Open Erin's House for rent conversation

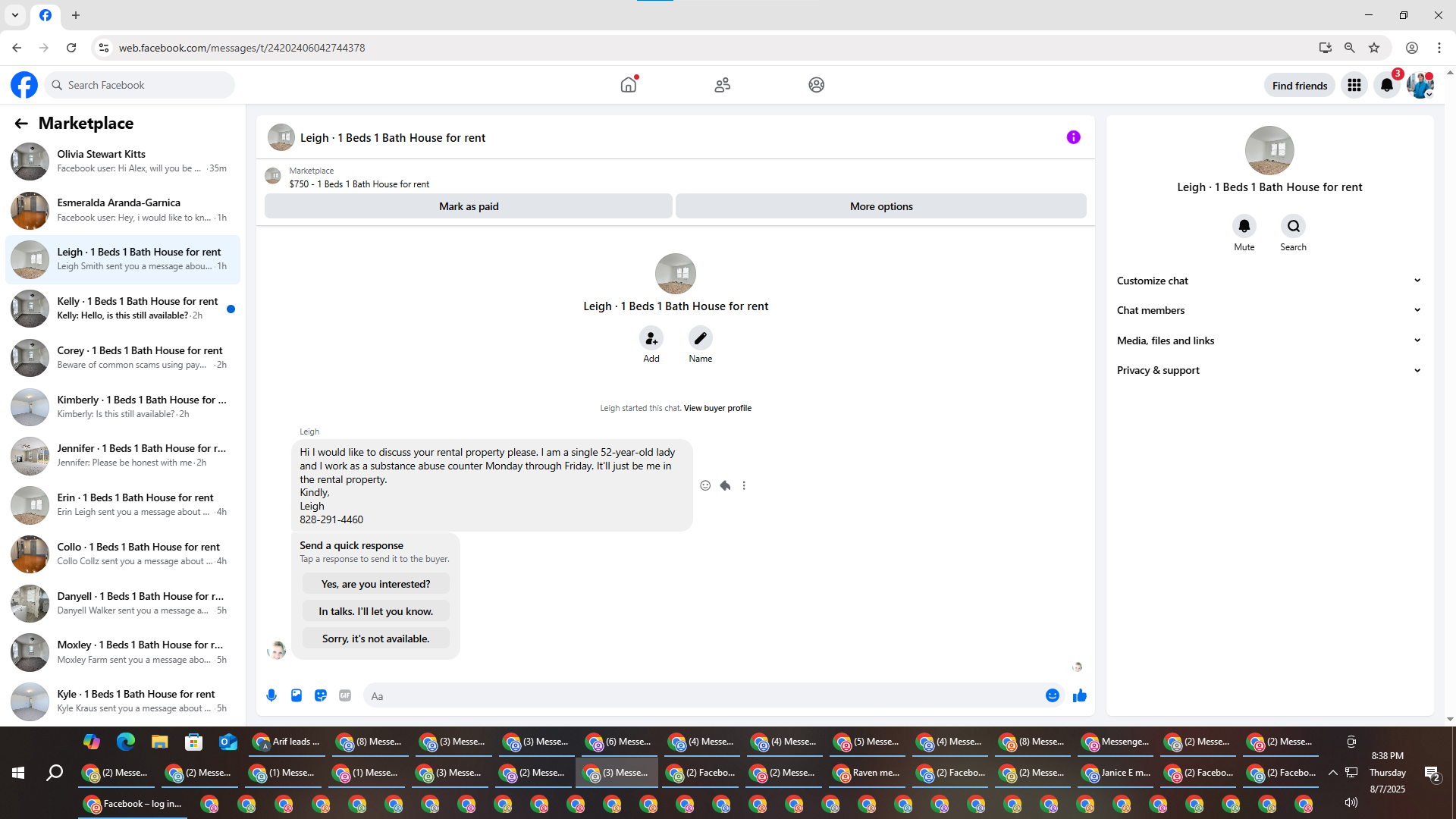tap(123, 505)
